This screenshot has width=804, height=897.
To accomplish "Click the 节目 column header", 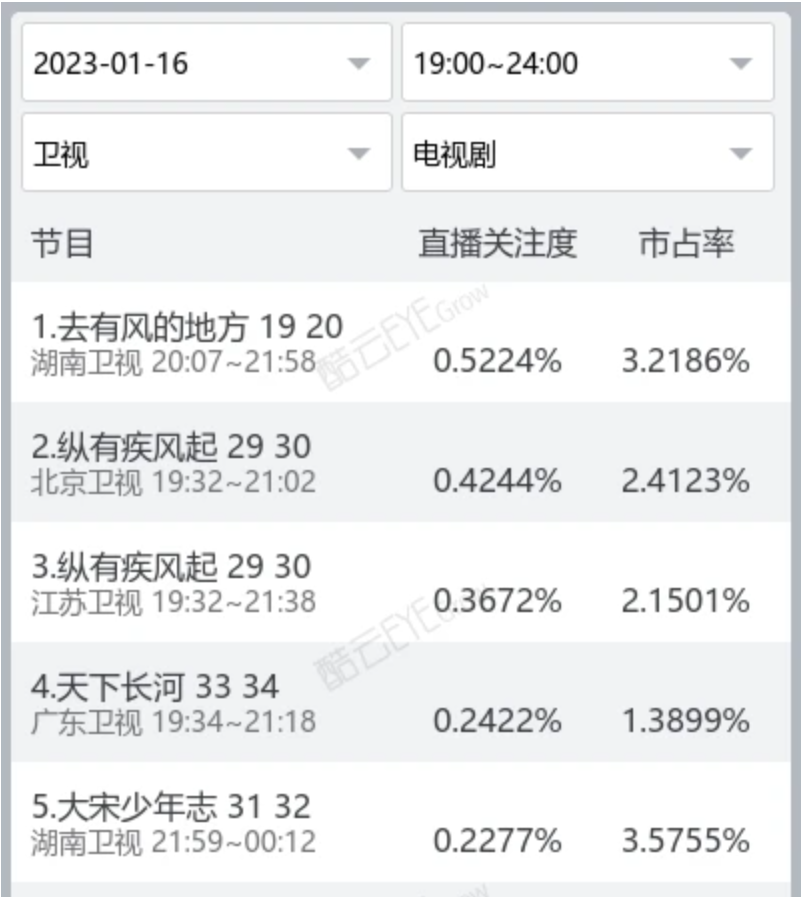I will (x=62, y=244).
